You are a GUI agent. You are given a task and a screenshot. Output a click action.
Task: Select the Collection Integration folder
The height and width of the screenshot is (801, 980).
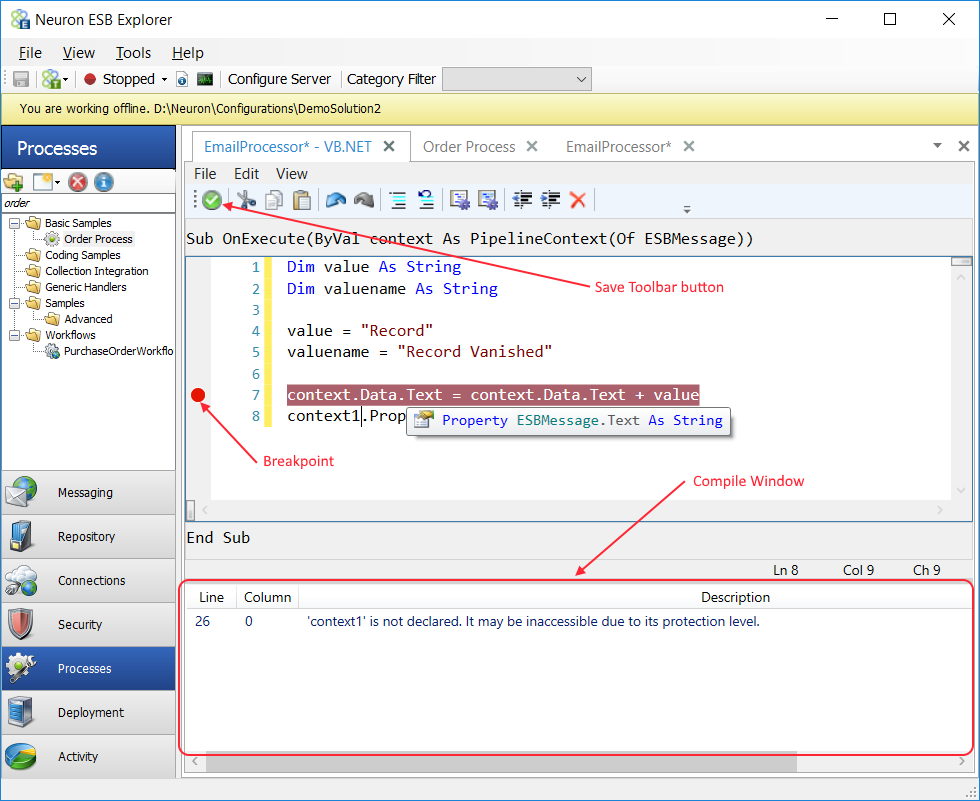[x=97, y=271]
